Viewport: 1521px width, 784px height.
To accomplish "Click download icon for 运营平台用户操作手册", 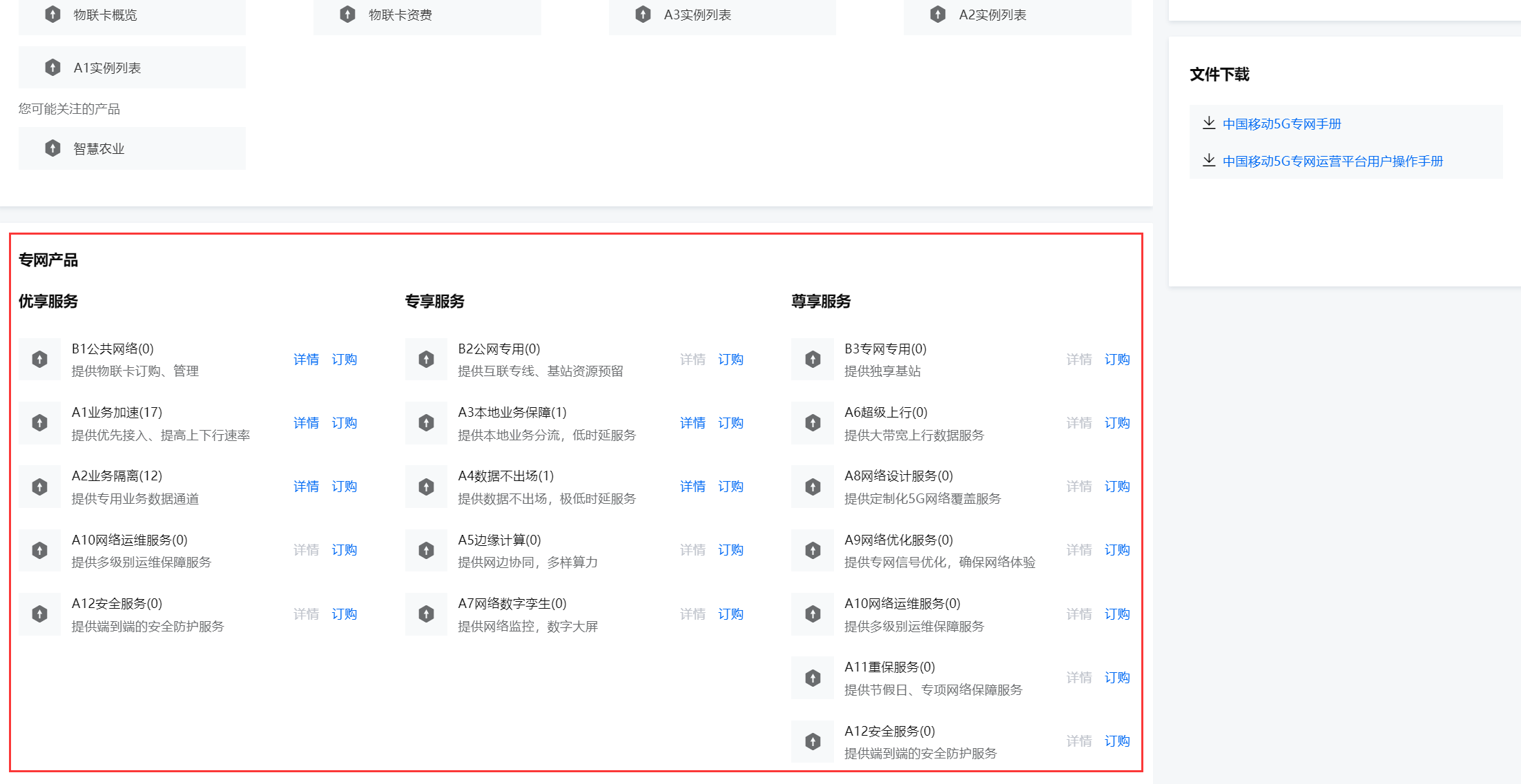I will [x=1209, y=161].
